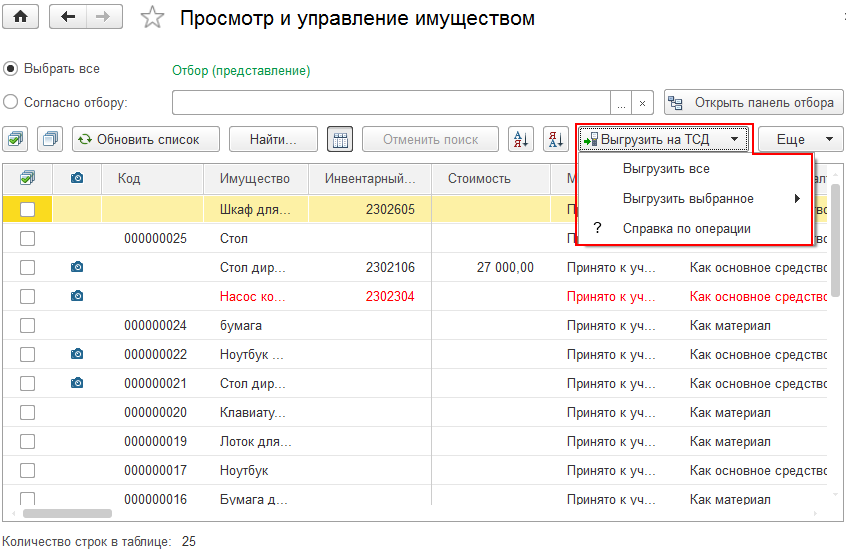Check the box for the Стол 000000025 row

(x=28, y=239)
